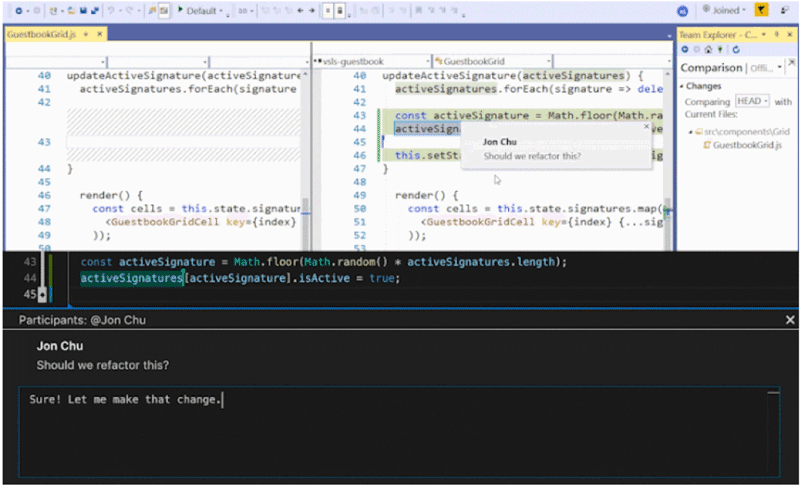Viewport: 800px width, 485px height.
Task: Click 'render() {' on right pane line 49
Action: 427,195
